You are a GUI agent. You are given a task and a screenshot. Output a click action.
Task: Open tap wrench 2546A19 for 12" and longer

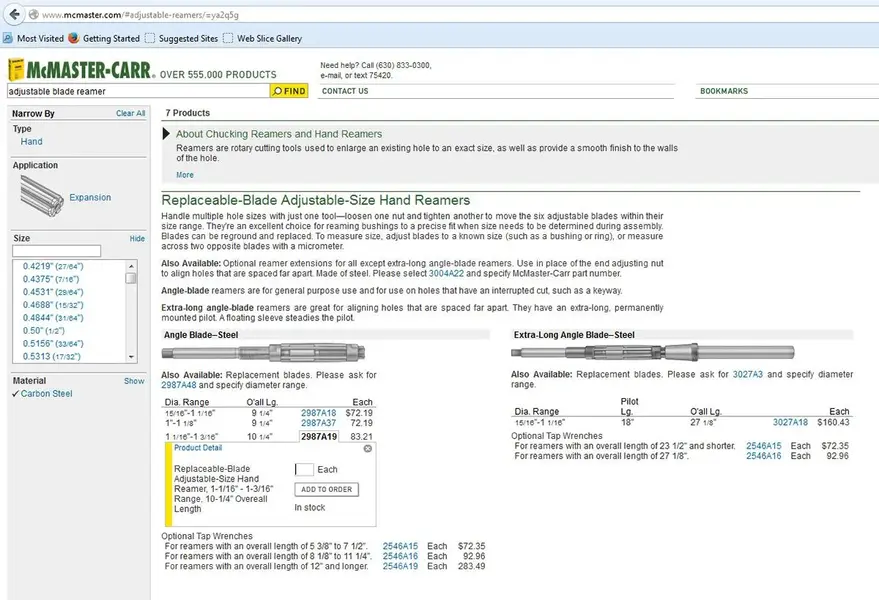point(400,566)
